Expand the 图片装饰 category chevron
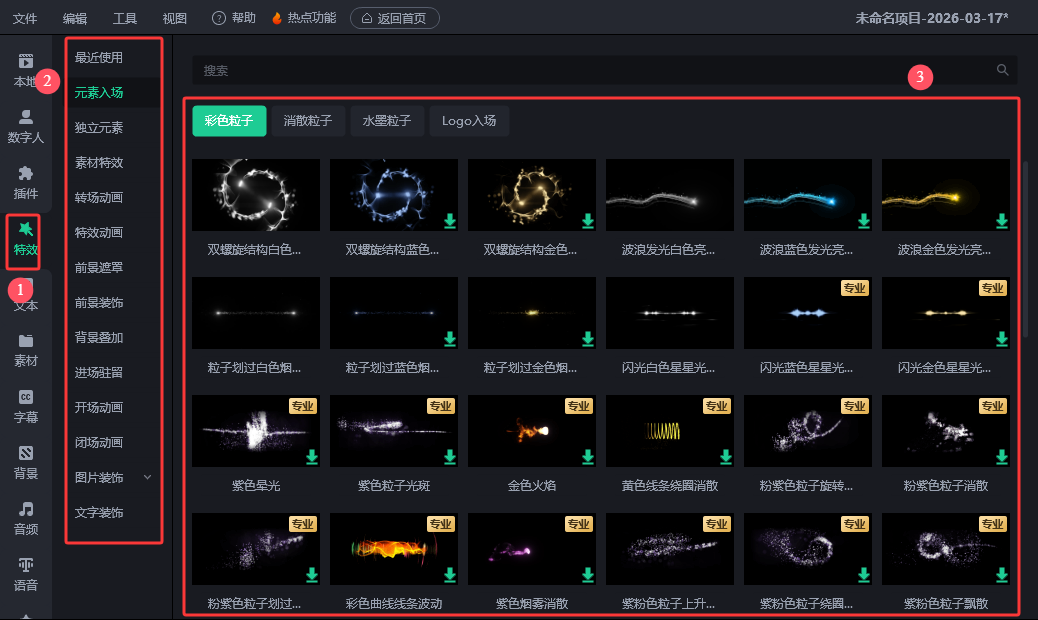 (x=148, y=477)
